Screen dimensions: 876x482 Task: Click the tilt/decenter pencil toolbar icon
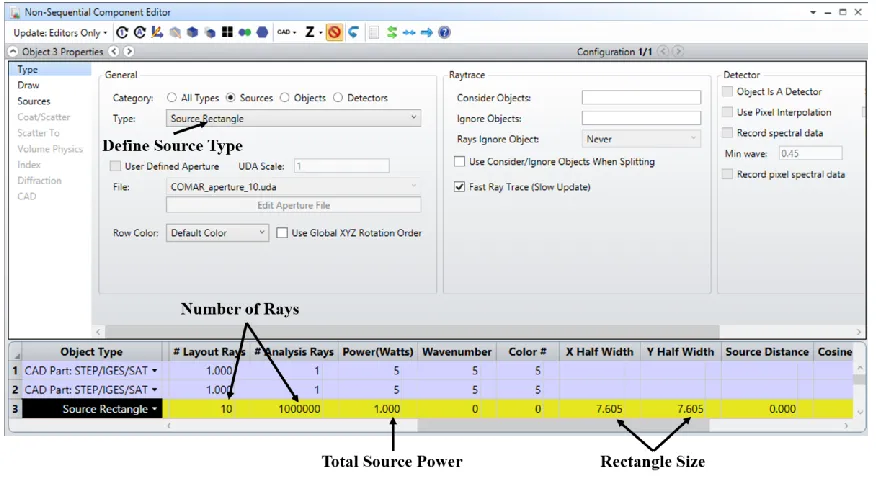(x=158, y=33)
